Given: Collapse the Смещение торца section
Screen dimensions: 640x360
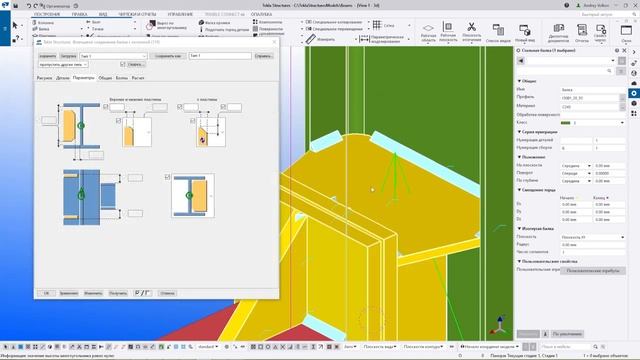Looking at the screenshot, I should point(519,190).
